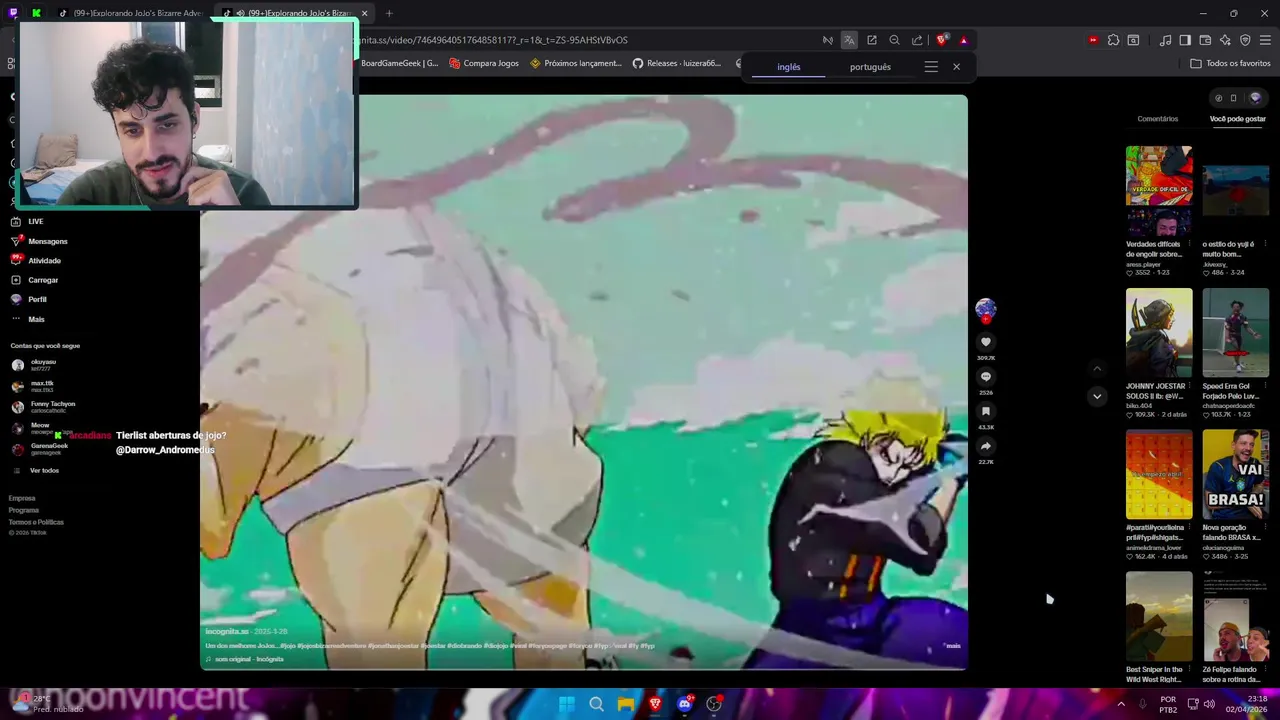Image resolution: width=1280 pixels, height=720 pixels.
Task: Switch to the Comentários tab
Action: tap(1158, 119)
